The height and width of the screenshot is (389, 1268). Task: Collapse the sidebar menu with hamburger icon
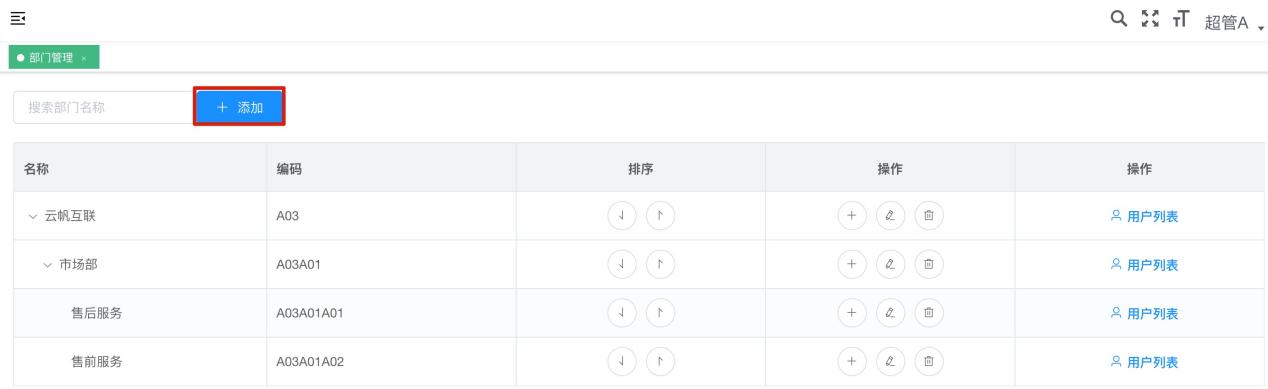(16, 18)
